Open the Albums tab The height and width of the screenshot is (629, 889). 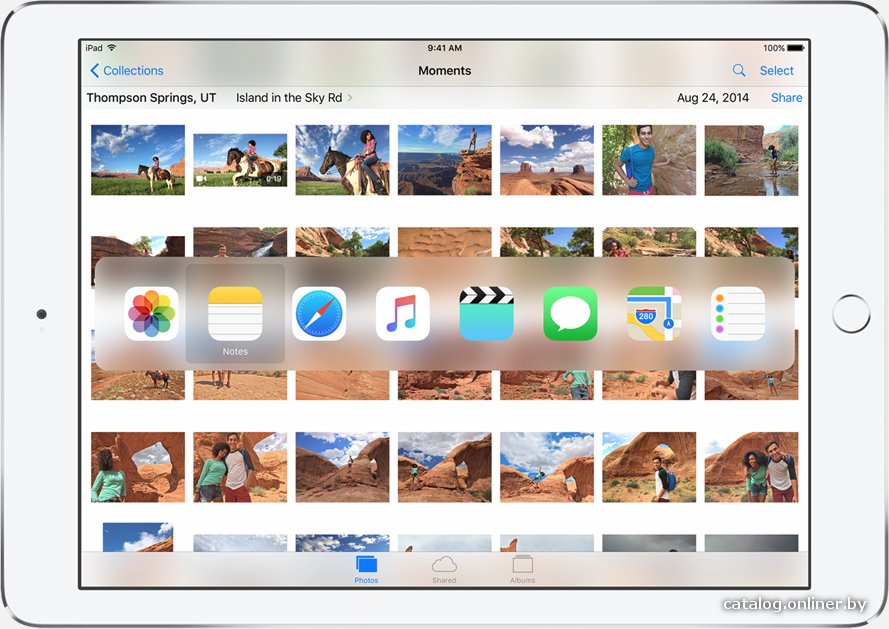(522, 569)
